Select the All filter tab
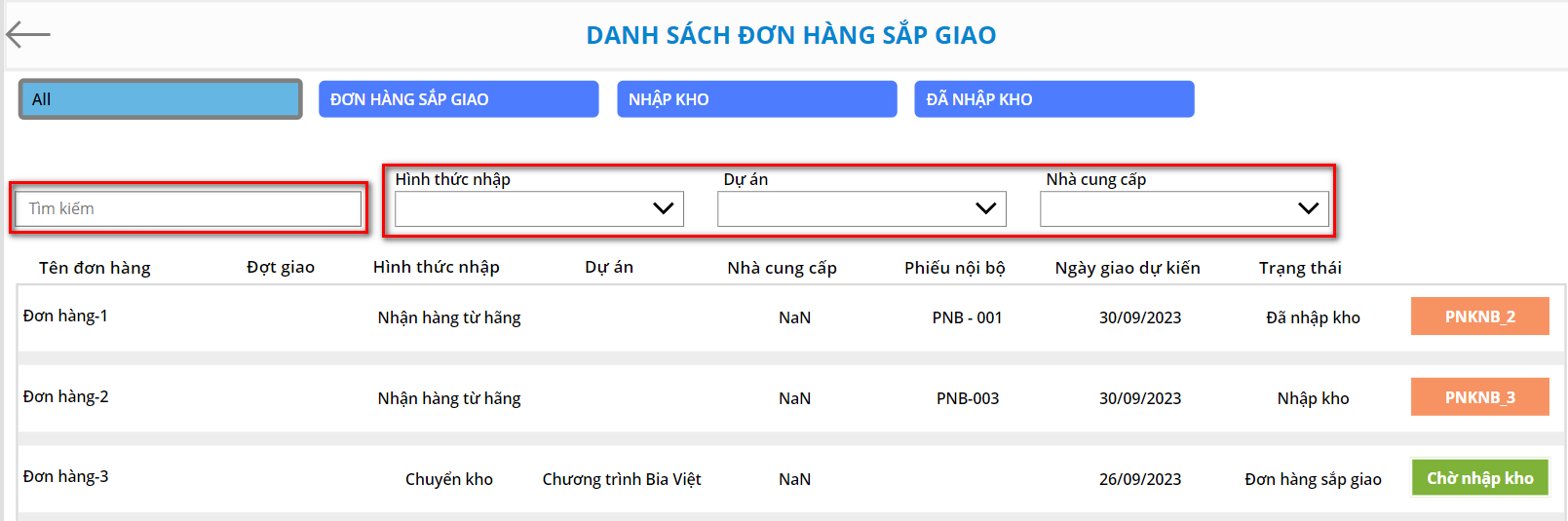Viewport: 1568px width, 521px height. click(x=161, y=99)
